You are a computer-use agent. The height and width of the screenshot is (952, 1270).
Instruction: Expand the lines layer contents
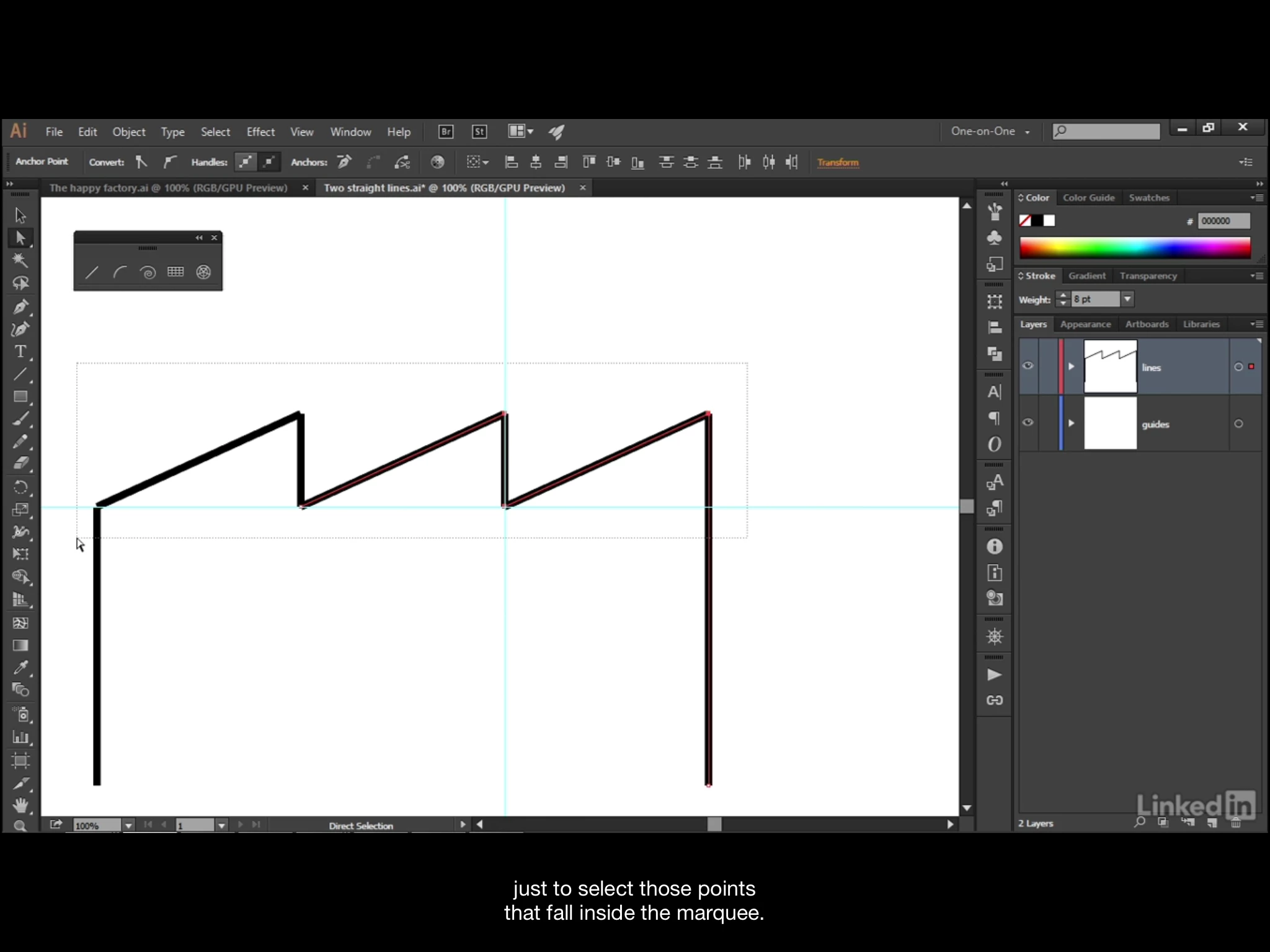[1071, 366]
